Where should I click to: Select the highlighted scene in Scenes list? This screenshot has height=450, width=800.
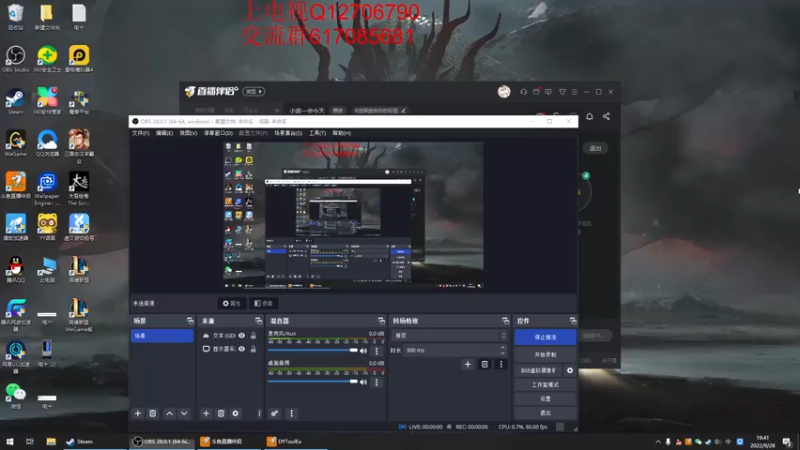point(162,336)
